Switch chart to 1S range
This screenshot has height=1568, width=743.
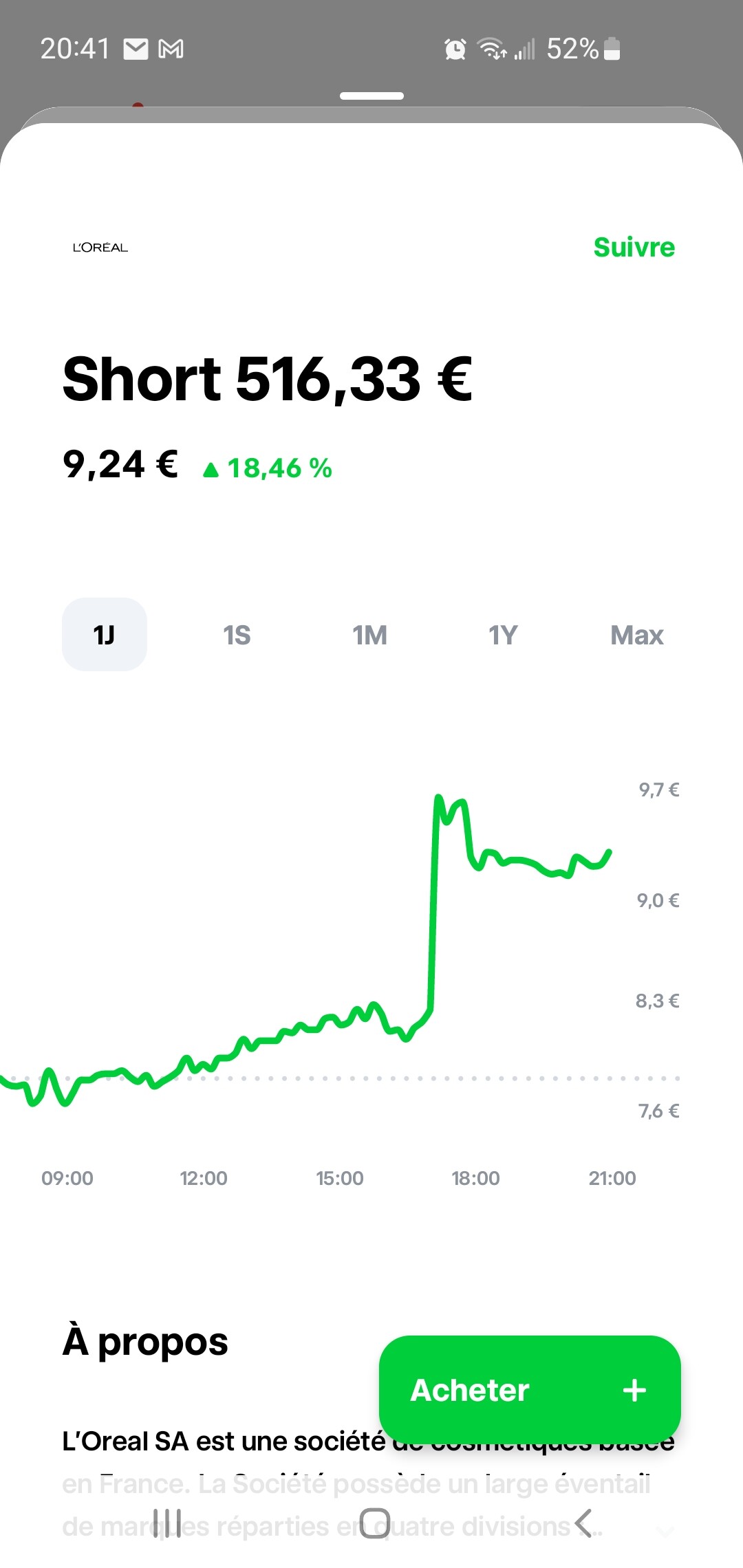237,635
